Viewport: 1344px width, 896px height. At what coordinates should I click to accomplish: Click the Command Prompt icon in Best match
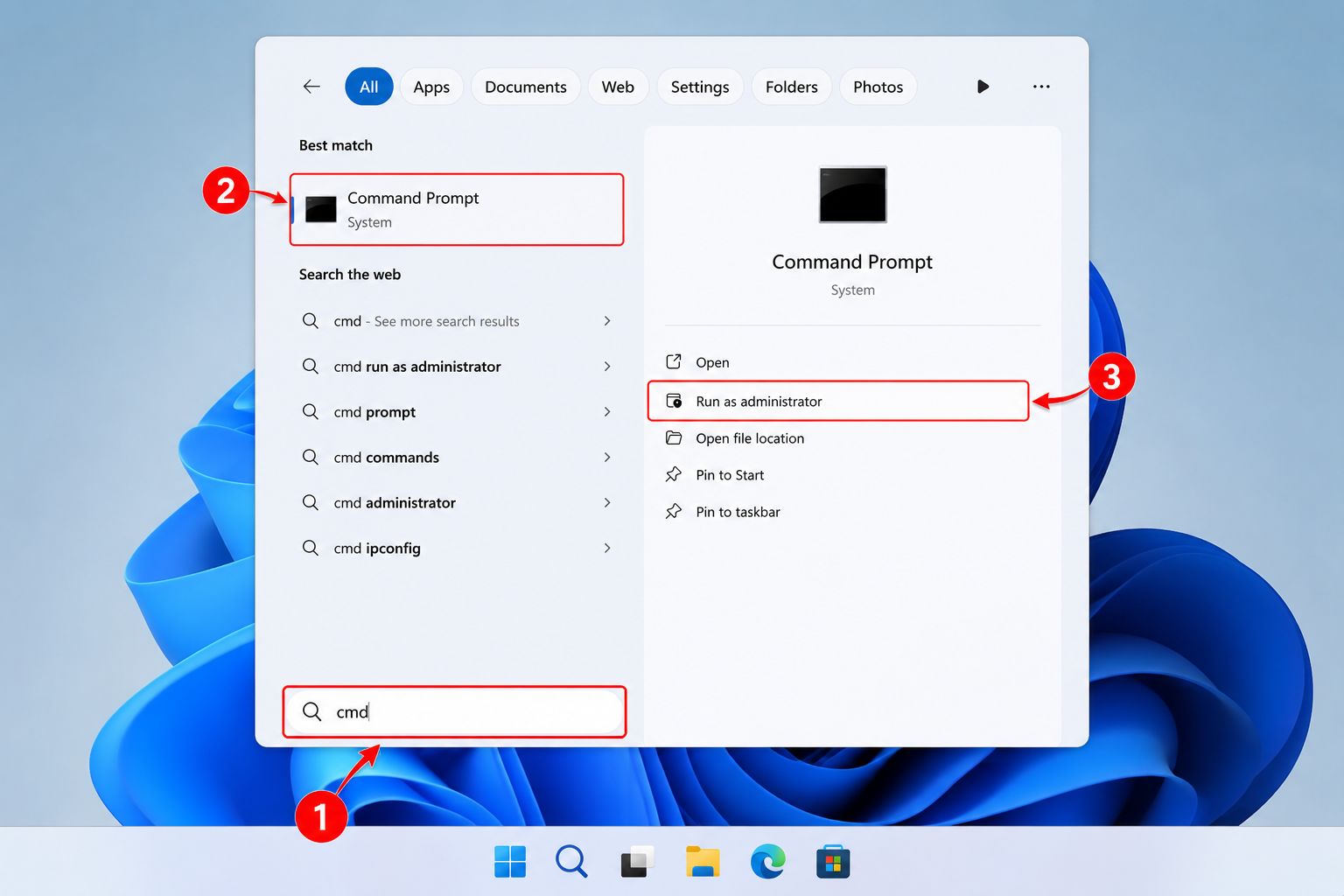pos(320,209)
